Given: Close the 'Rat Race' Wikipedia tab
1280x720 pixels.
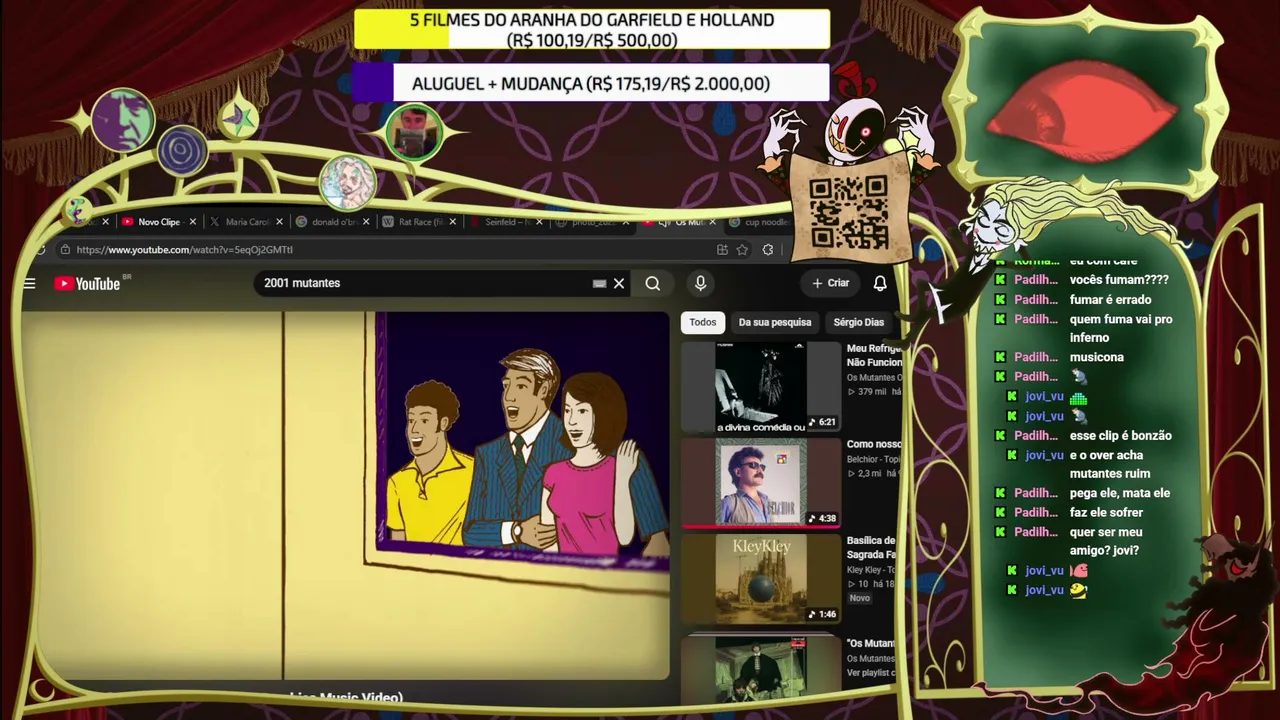Looking at the screenshot, I should click(x=452, y=222).
